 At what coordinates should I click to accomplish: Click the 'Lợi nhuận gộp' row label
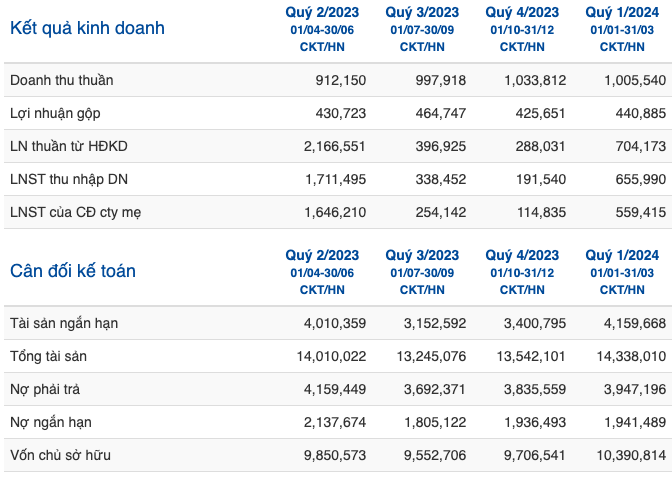[55, 114]
